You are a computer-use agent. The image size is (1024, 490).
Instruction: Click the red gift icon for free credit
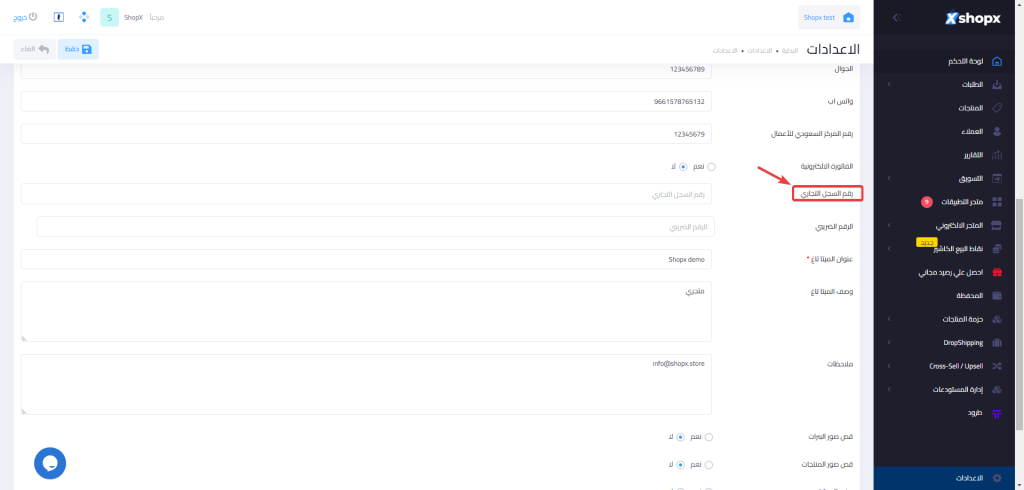(995, 272)
